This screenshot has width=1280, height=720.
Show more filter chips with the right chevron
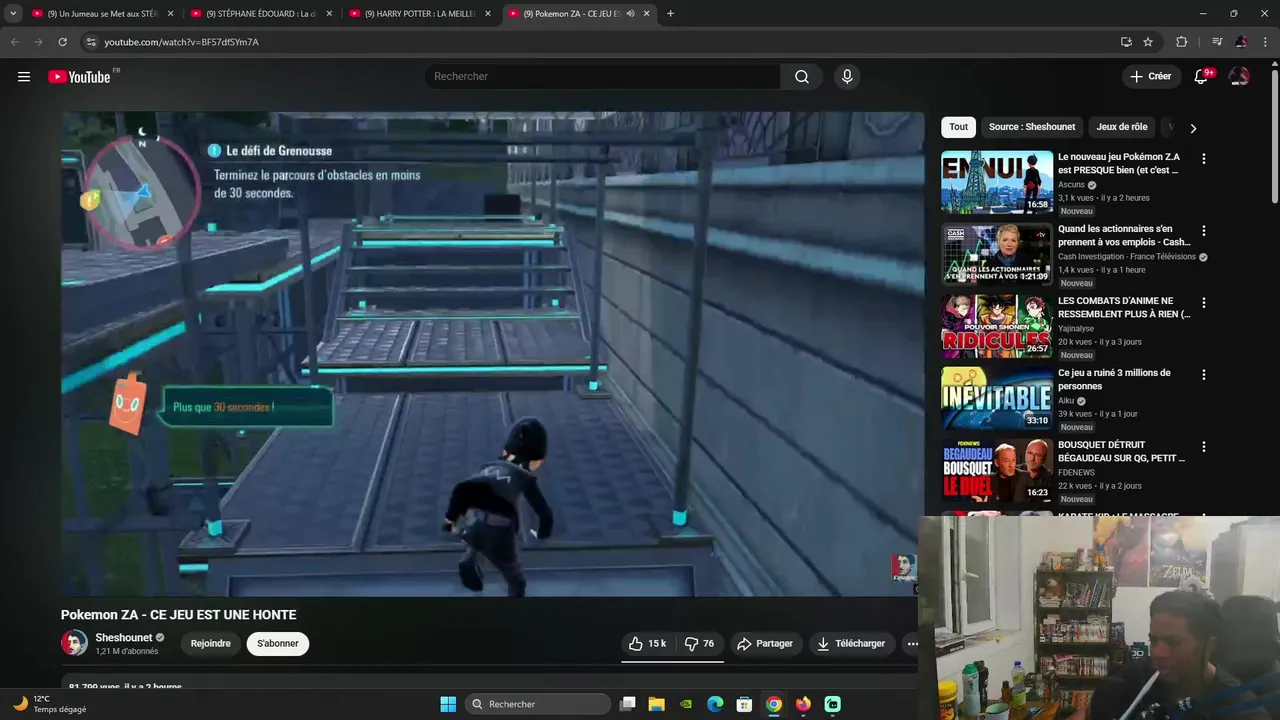click(1192, 128)
